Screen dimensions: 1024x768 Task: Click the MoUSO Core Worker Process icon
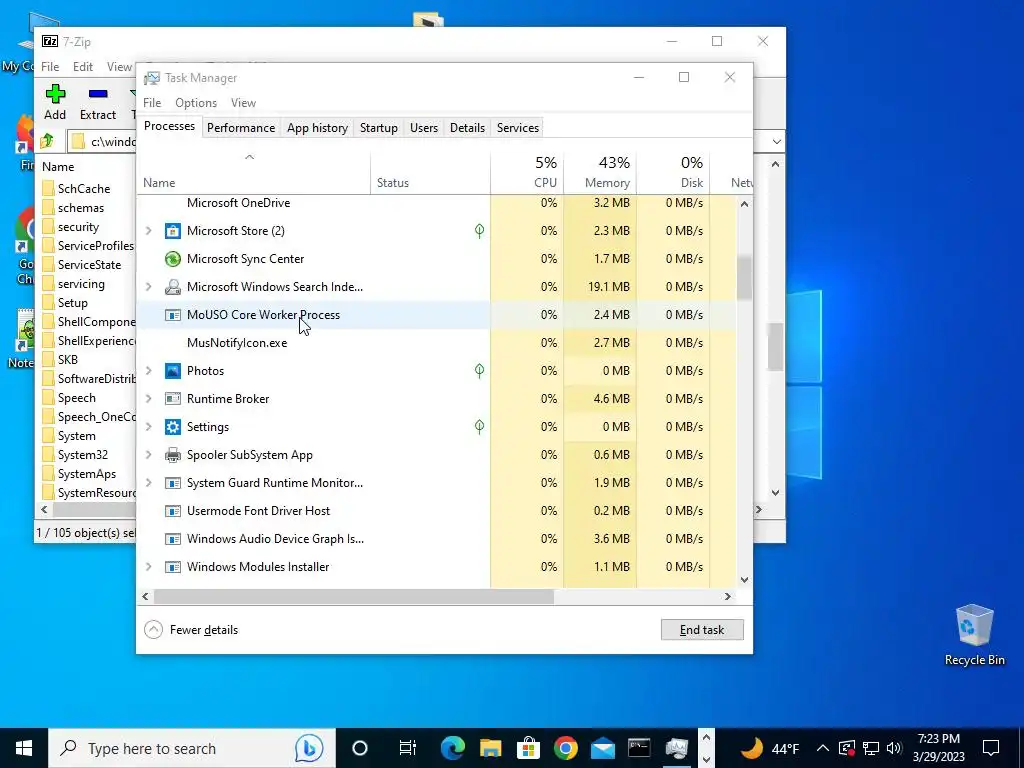[x=172, y=315]
